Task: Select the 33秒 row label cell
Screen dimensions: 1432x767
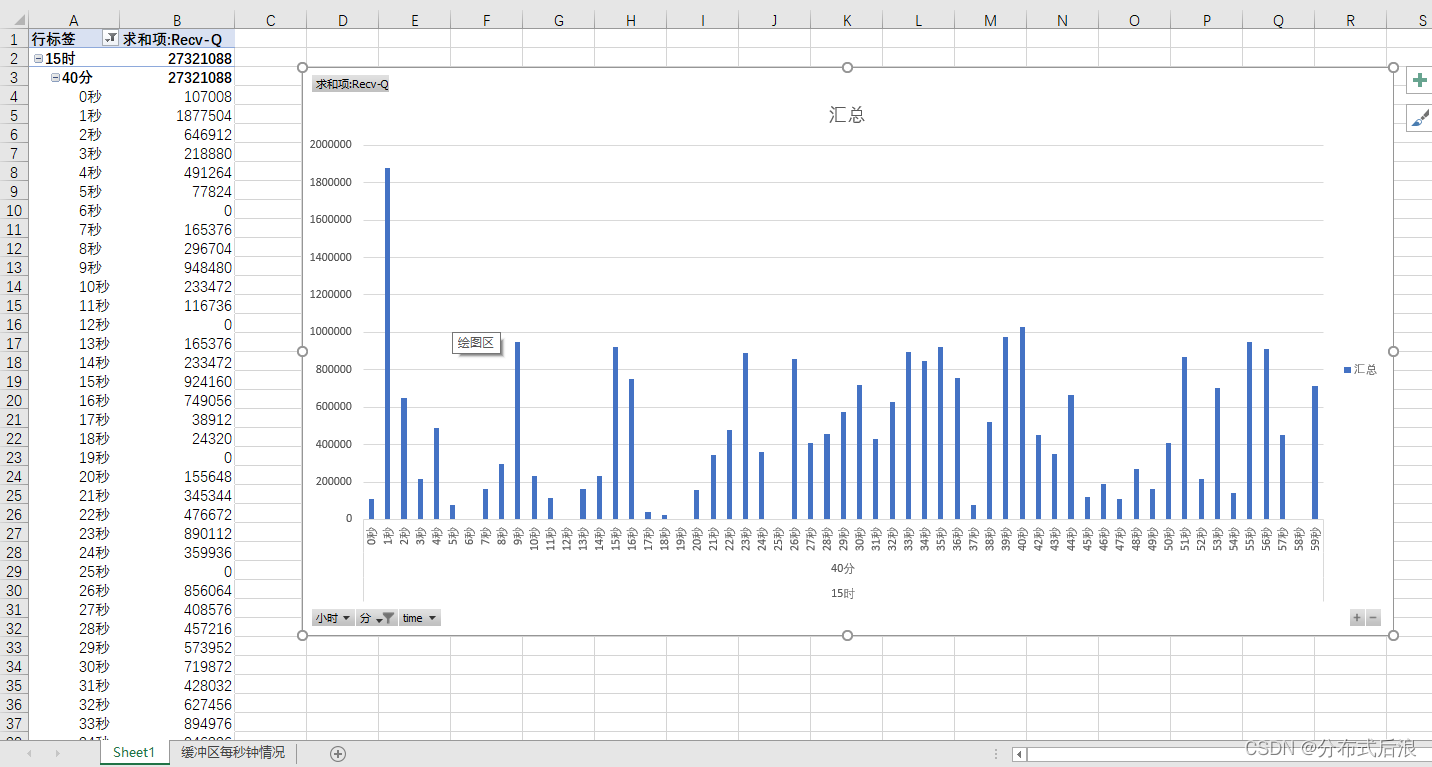Action: 73,723
